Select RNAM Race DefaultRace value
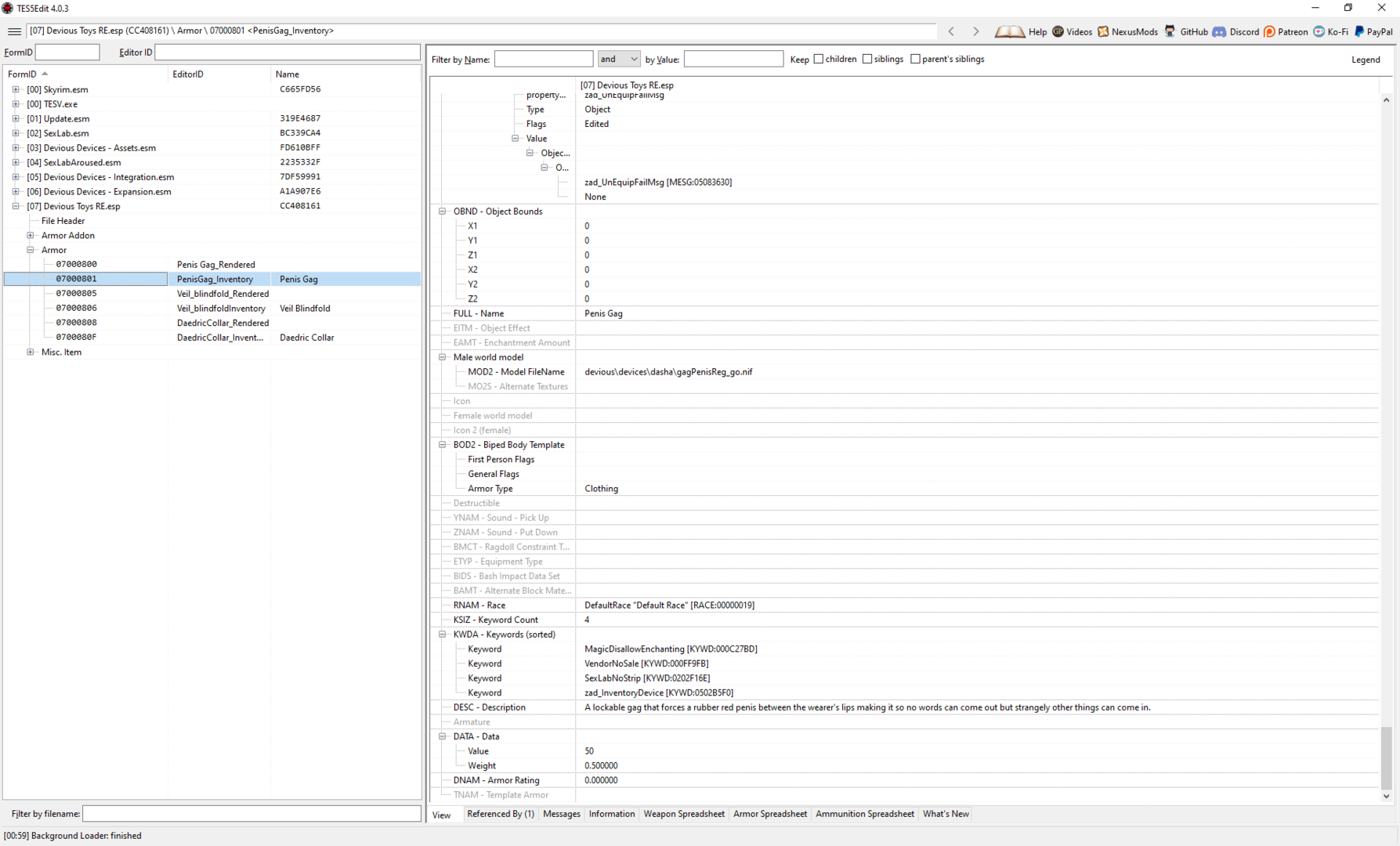Screen dimensions: 1400x846 tap(669, 605)
